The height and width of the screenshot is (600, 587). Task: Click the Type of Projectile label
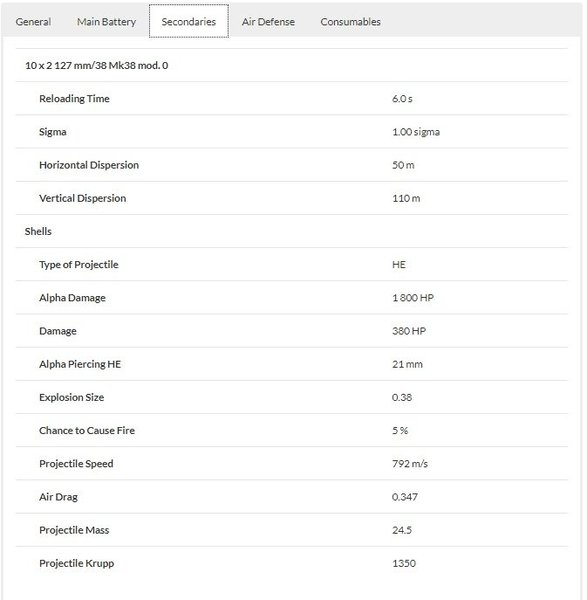(78, 265)
